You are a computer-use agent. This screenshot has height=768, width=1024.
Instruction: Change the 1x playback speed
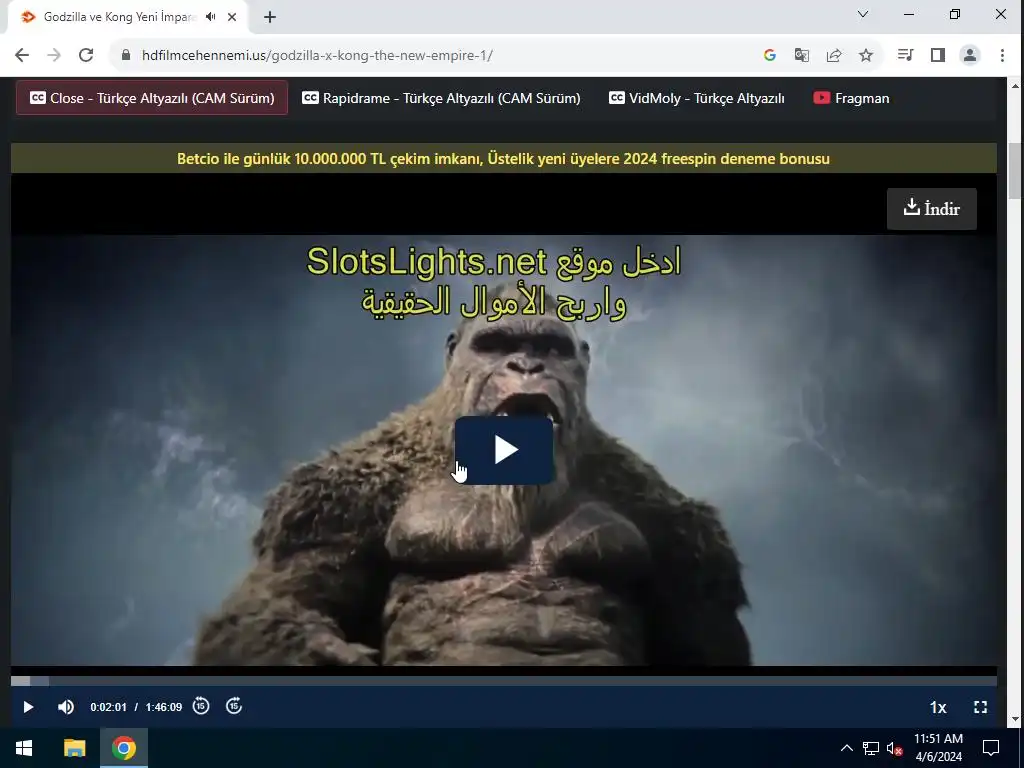click(938, 707)
